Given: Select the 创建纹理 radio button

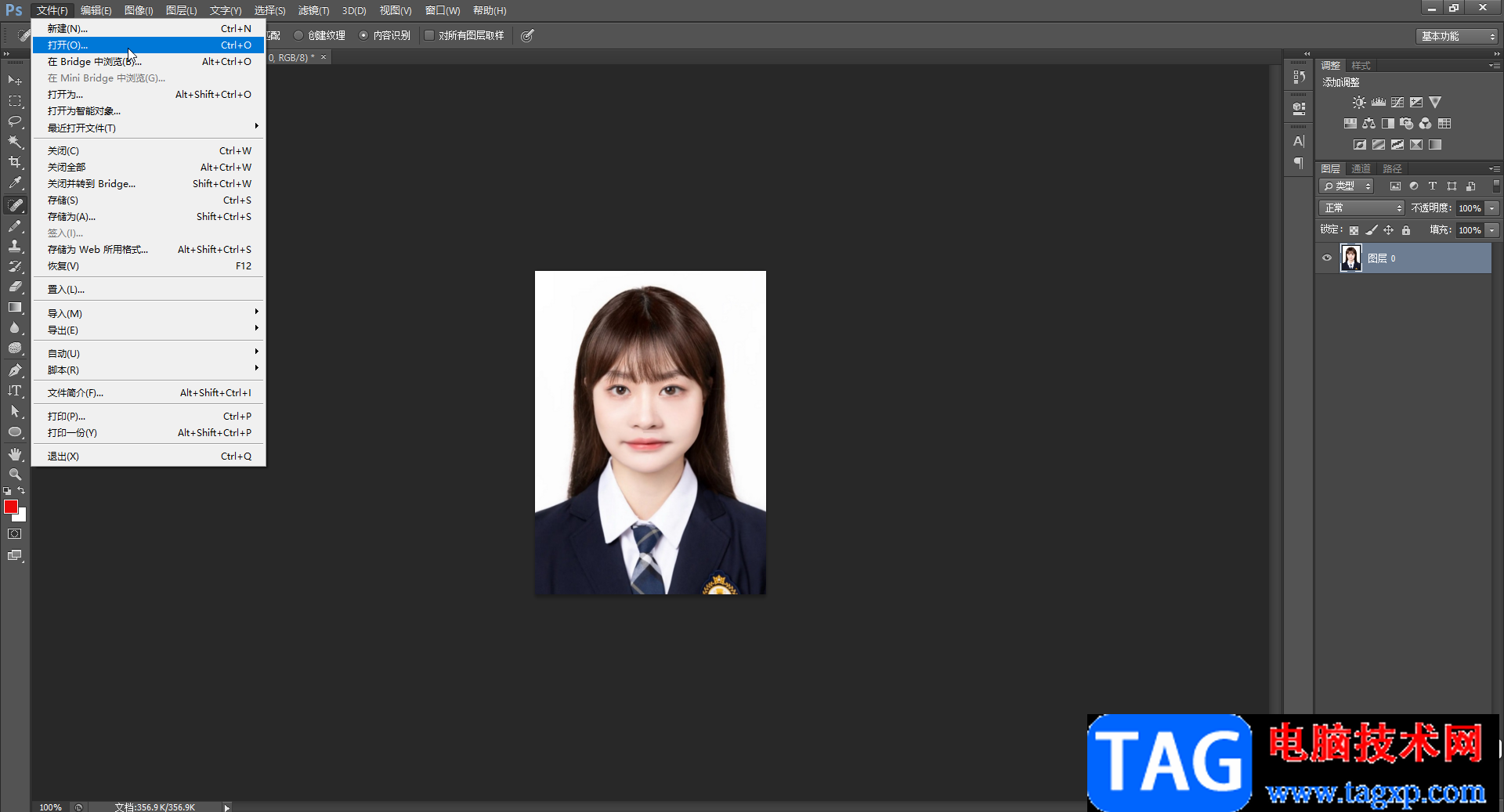Looking at the screenshot, I should 298,35.
